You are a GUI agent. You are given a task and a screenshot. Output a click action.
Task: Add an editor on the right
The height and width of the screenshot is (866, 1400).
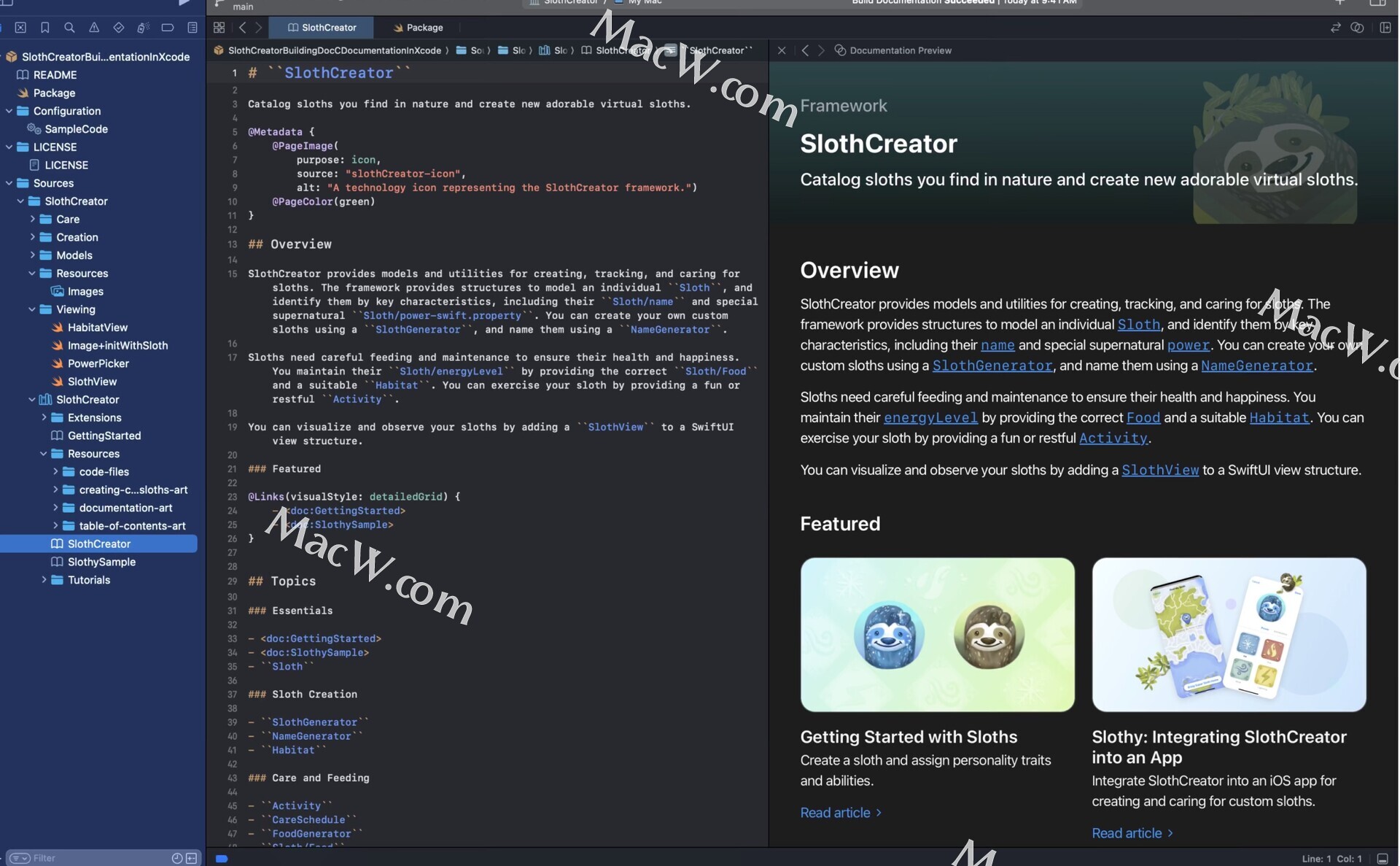coord(1385,28)
